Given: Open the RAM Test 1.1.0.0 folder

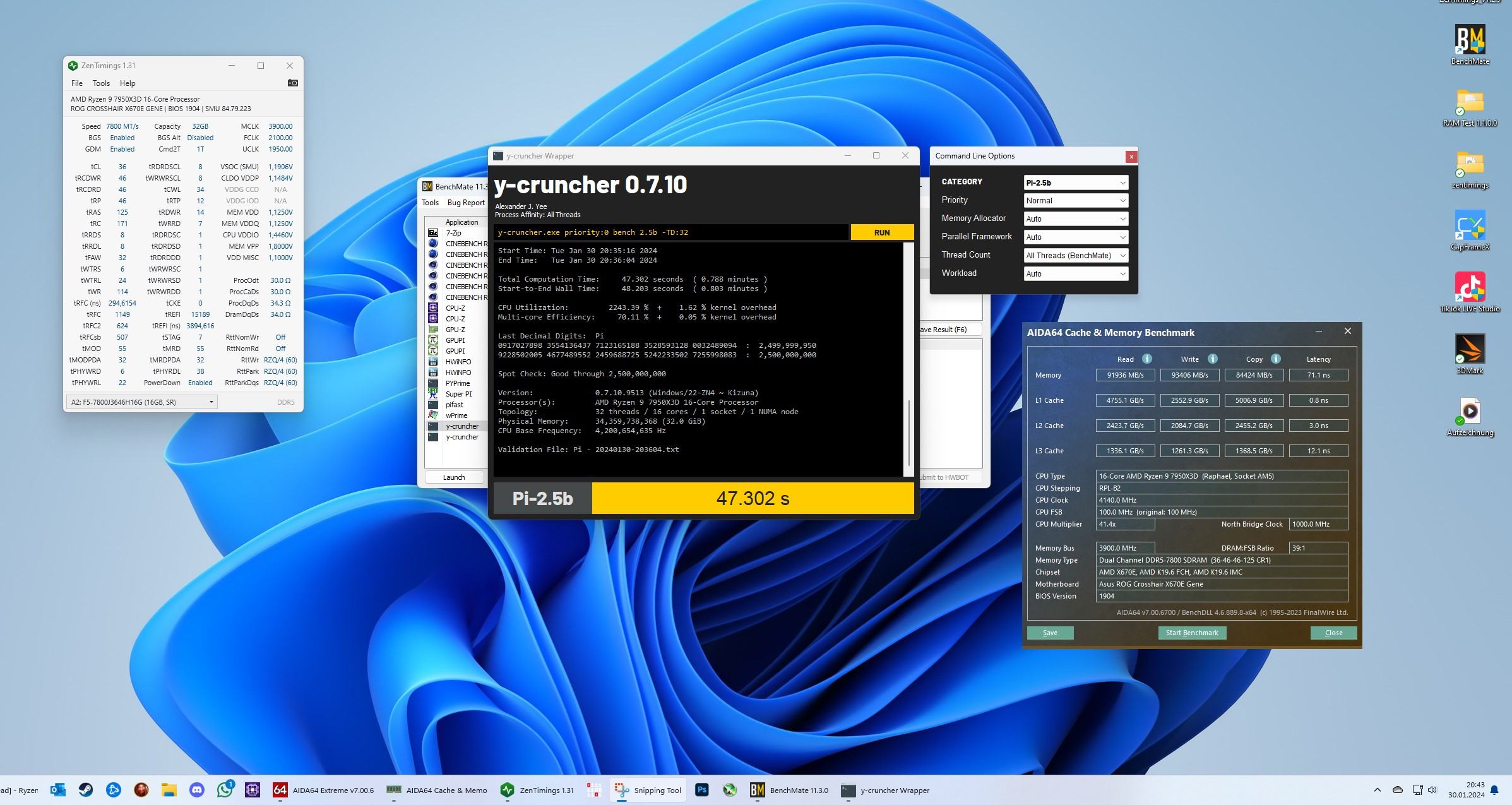Looking at the screenshot, I should tap(1470, 107).
